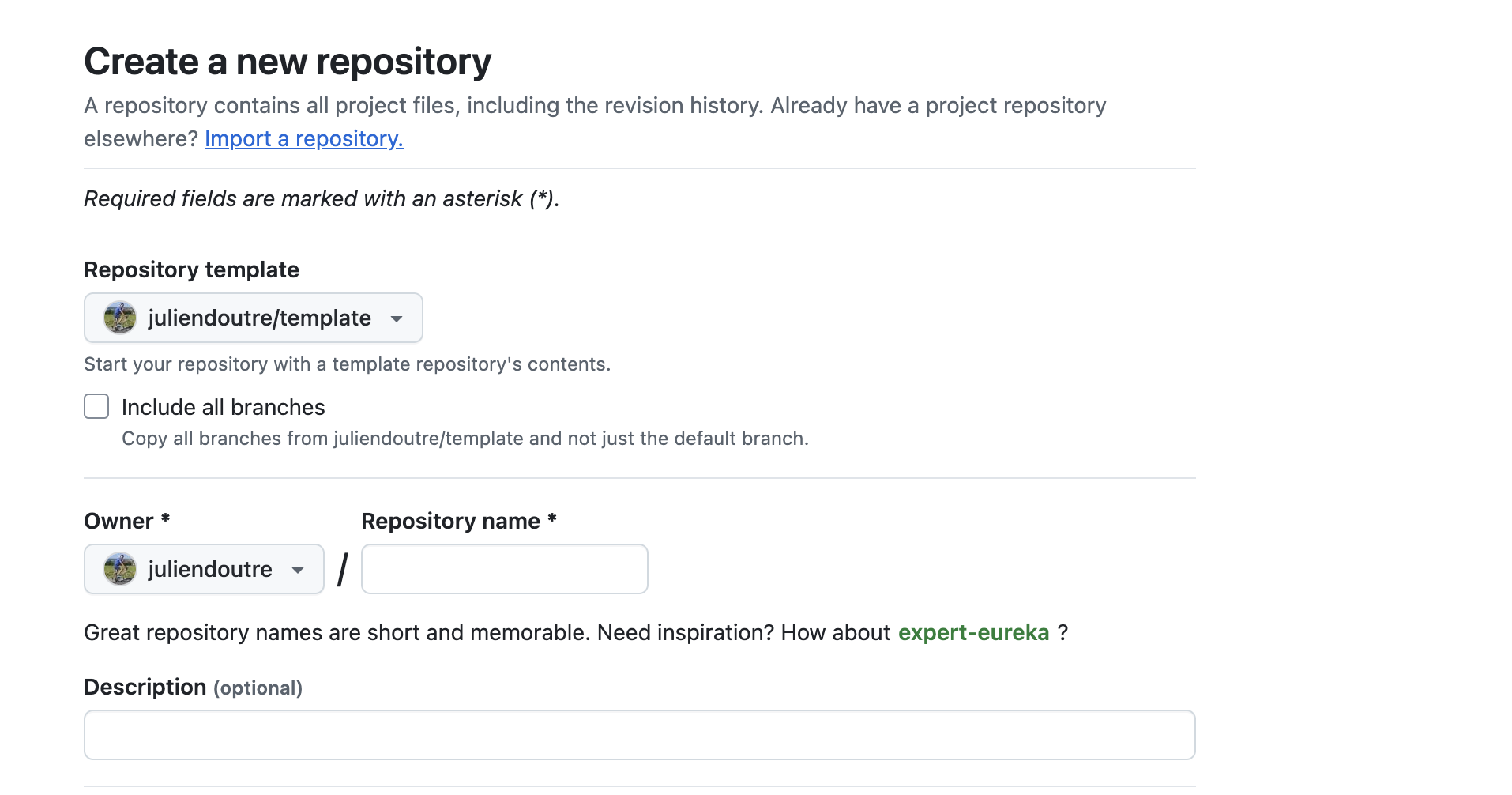Click the Repository template label
1512x795 pixels.
coord(192,269)
